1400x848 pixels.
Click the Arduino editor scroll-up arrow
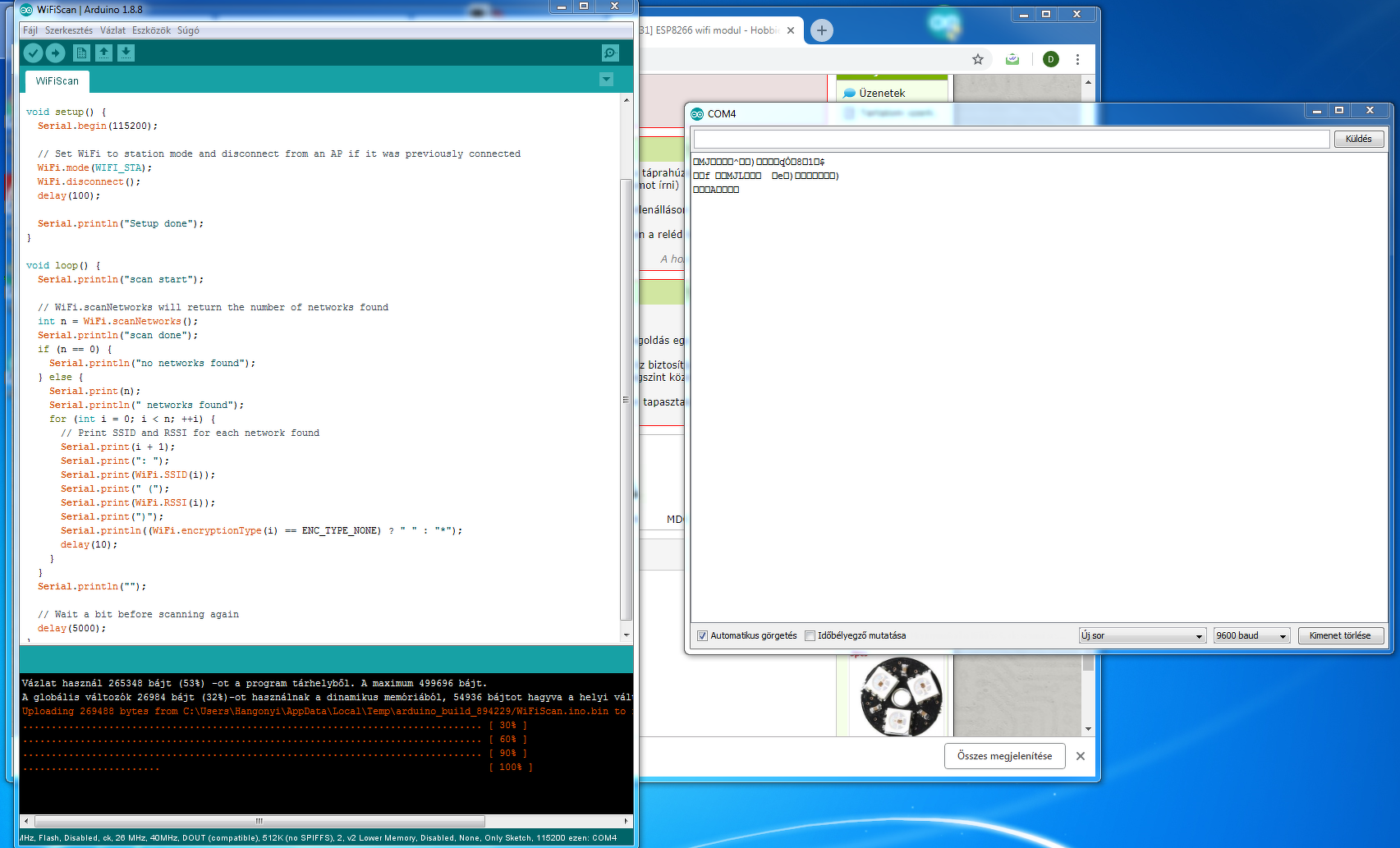click(x=627, y=100)
